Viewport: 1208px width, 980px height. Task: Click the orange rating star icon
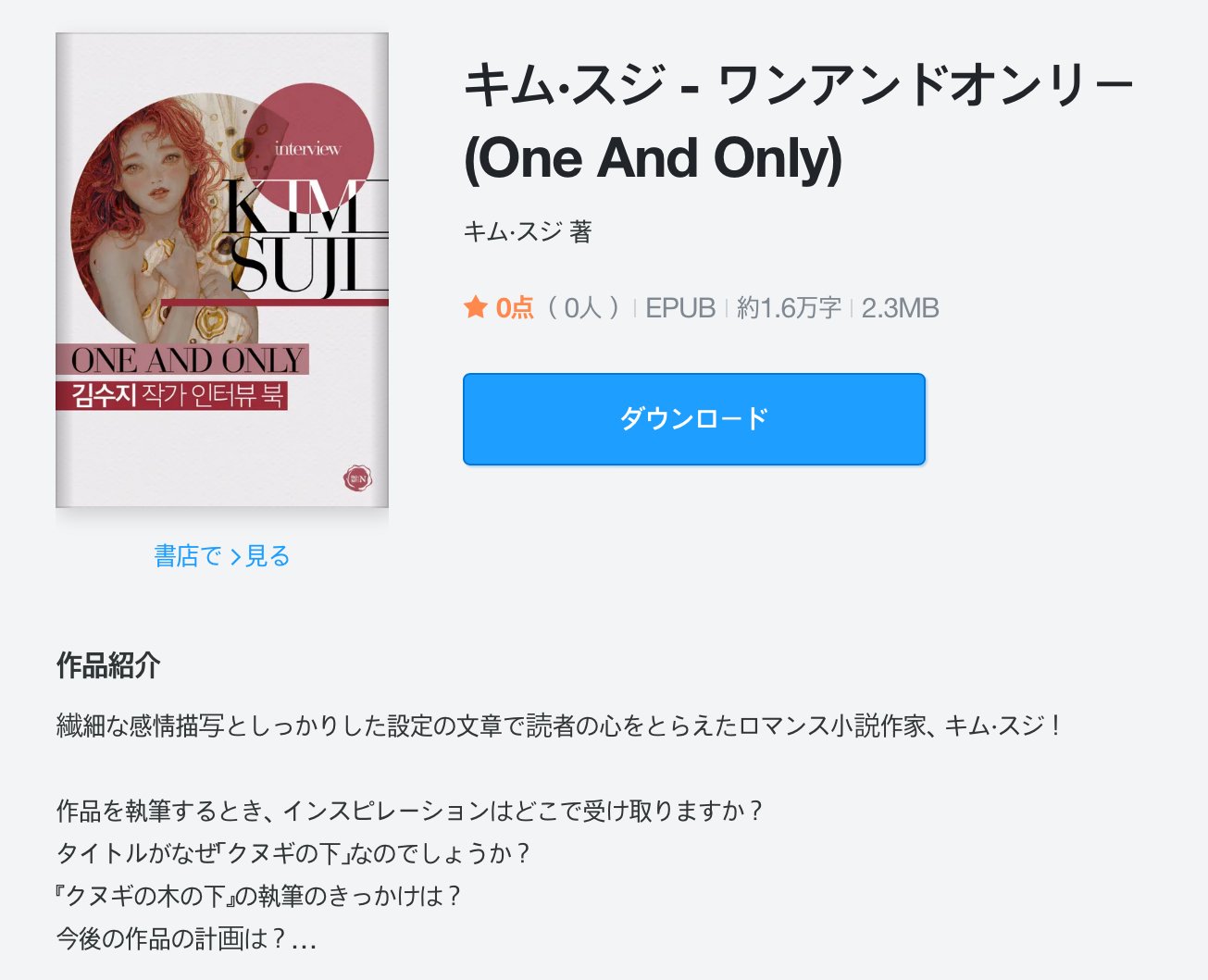[x=476, y=307]
